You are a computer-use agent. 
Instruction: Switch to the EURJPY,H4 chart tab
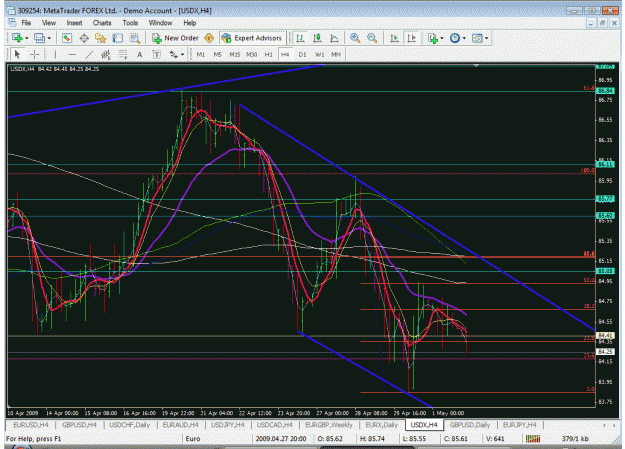(x=519, y=425)
